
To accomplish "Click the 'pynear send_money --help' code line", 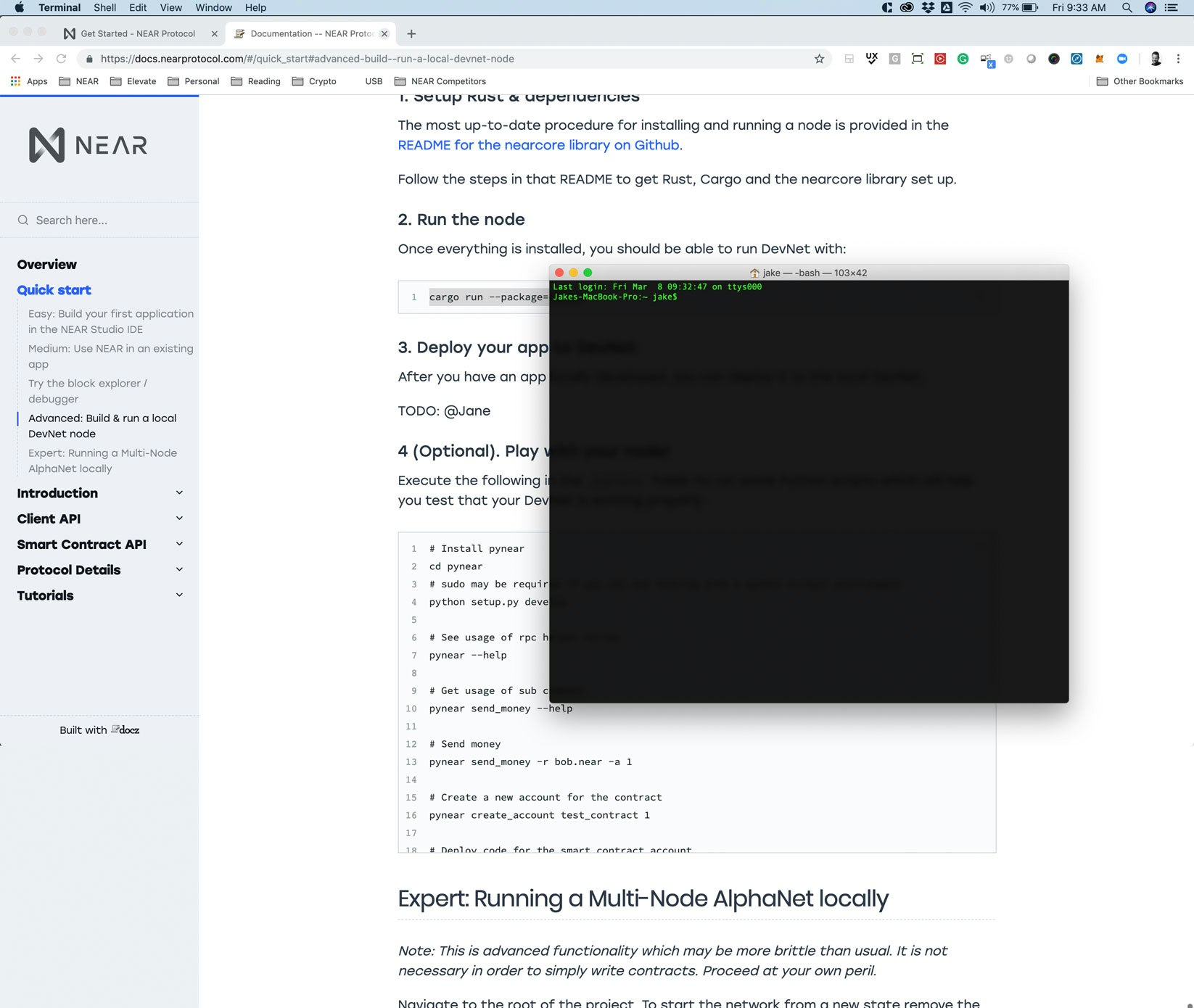I will click(501, 709).
